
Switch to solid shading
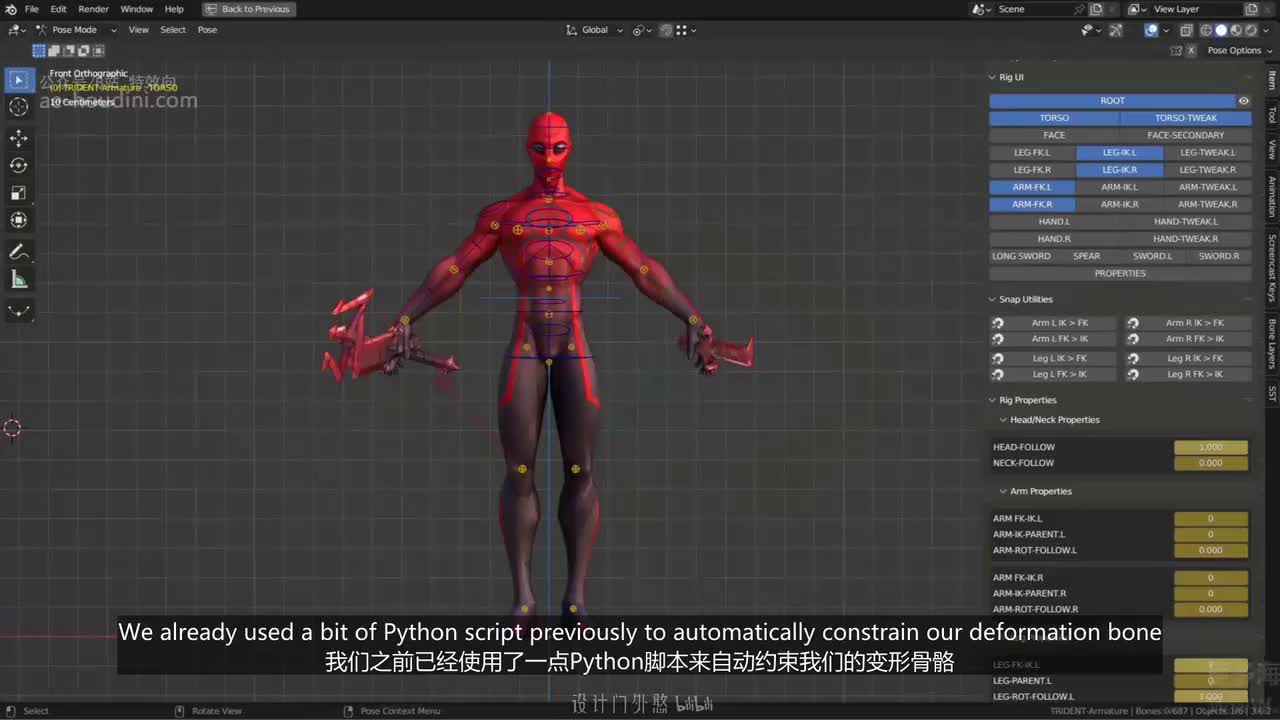[1221, 30]
